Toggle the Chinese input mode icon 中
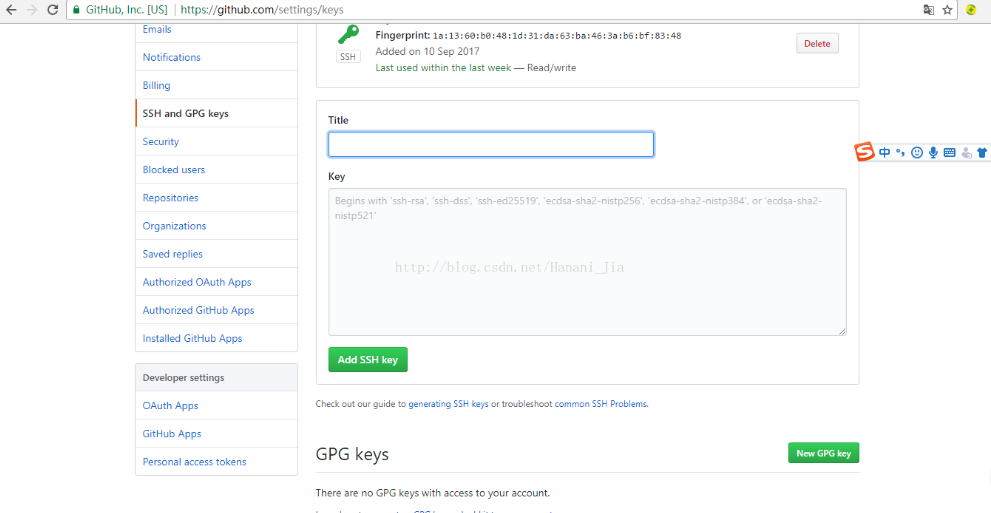The width and height of the screenshot is (991, 513). (884, 152)
